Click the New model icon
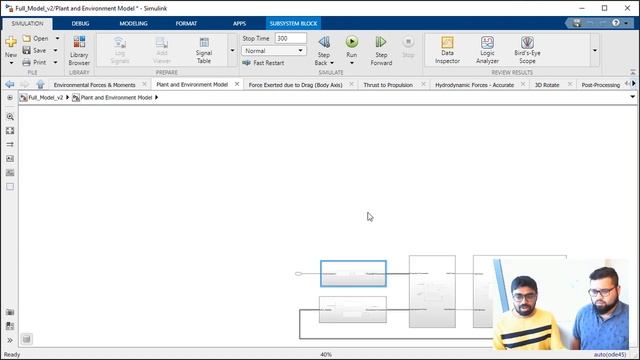The image size is (640, 360). click(x=11, y=42)
